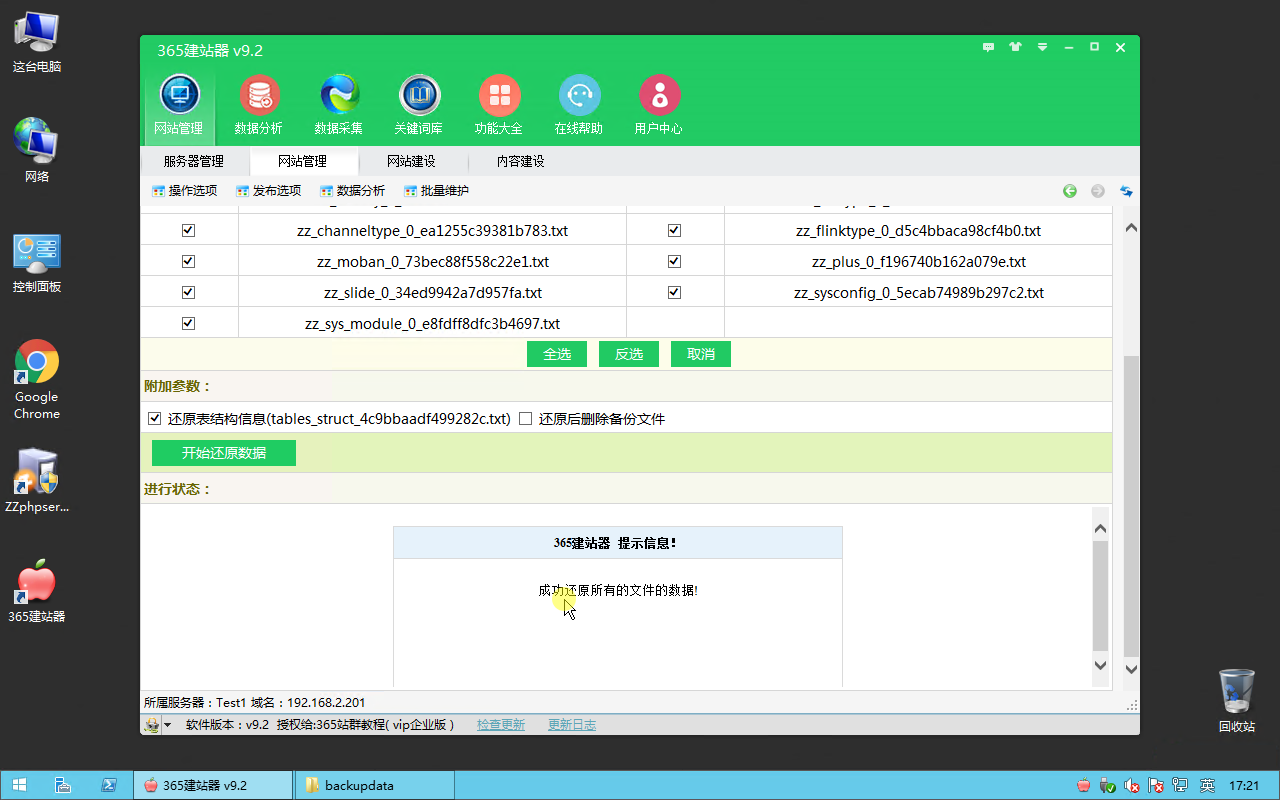Click the 反选 button
This screenshot has width=1280, height=800.
click(629, 354)
